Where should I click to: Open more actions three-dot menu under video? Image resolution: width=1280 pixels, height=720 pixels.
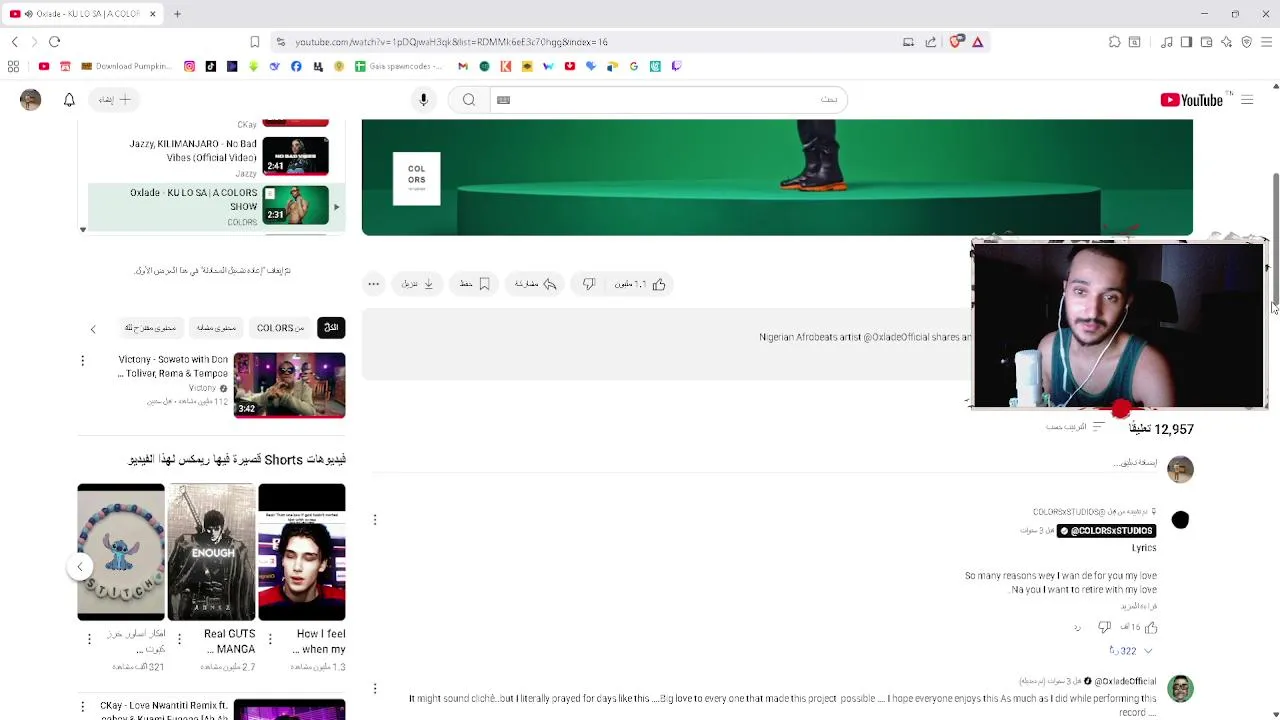point(373,284)
